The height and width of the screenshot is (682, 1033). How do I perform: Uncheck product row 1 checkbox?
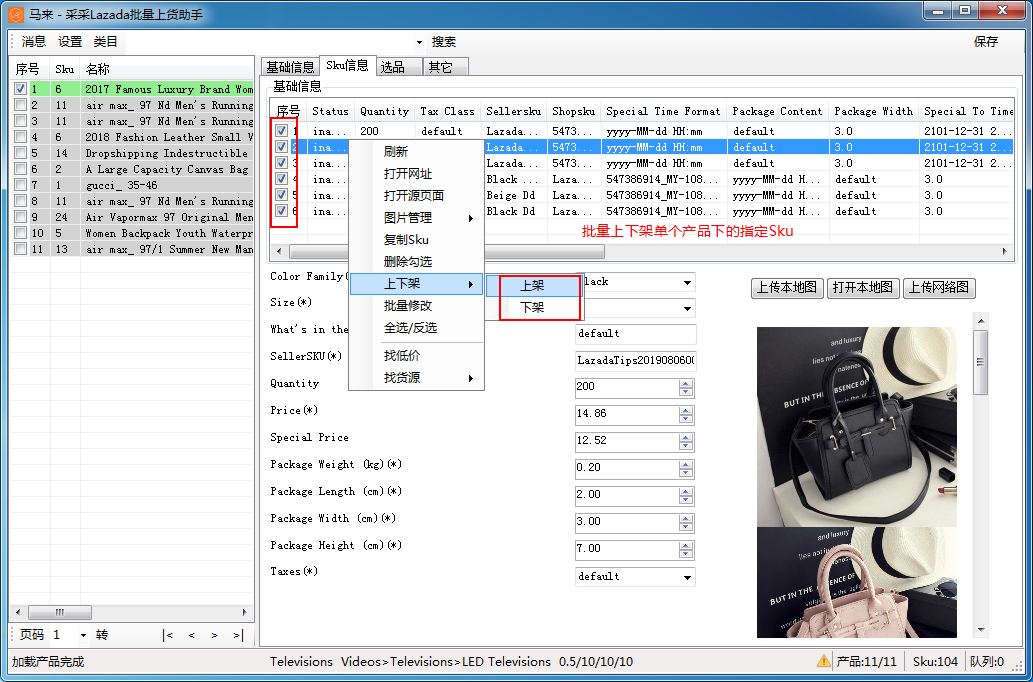20,89
